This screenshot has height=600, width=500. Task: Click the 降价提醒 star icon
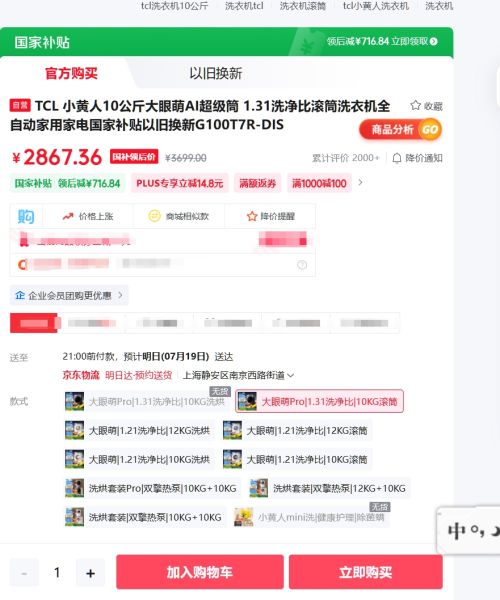(252, 216)
